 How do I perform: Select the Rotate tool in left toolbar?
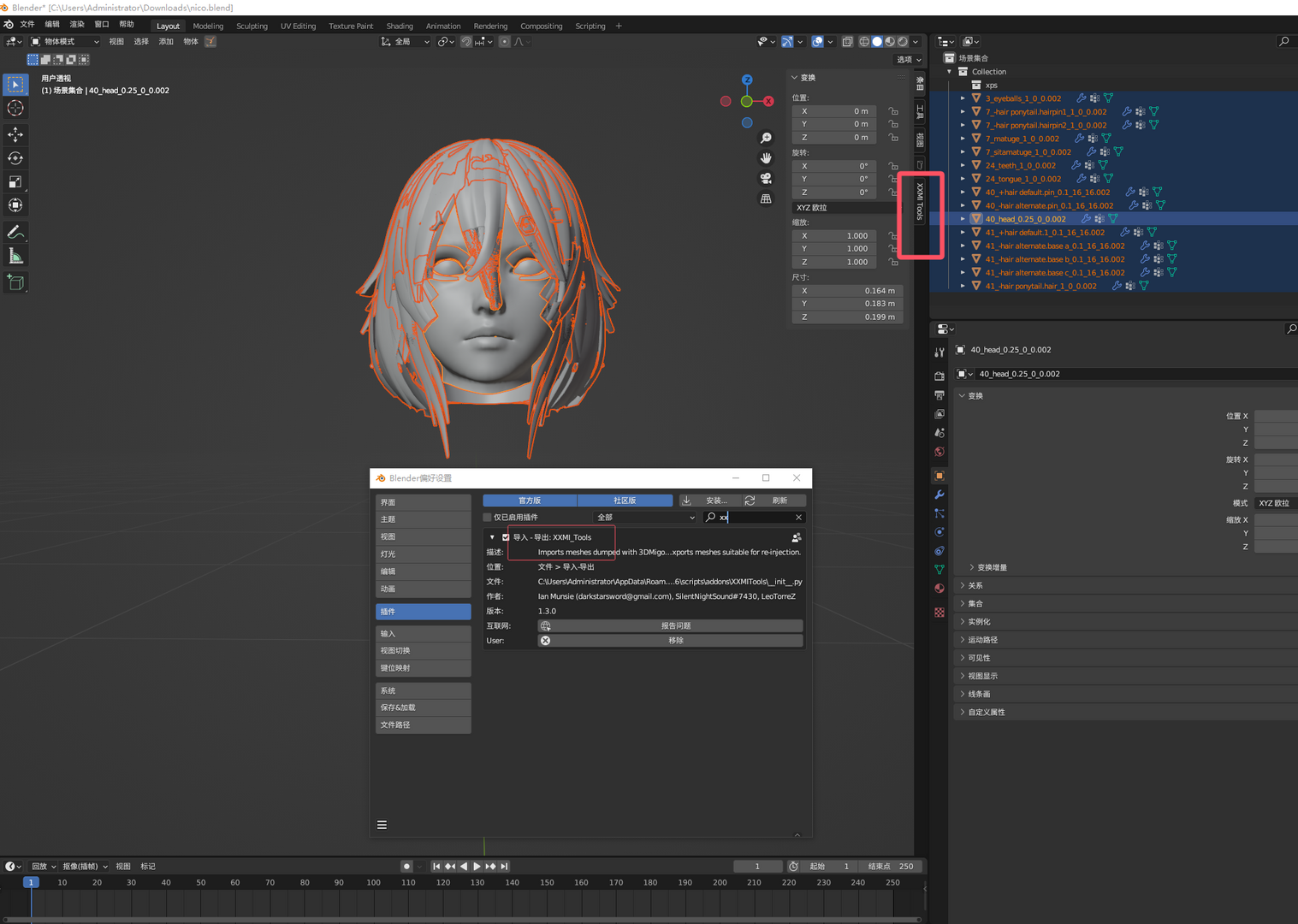pyautogui.click(x=15, y=158)
